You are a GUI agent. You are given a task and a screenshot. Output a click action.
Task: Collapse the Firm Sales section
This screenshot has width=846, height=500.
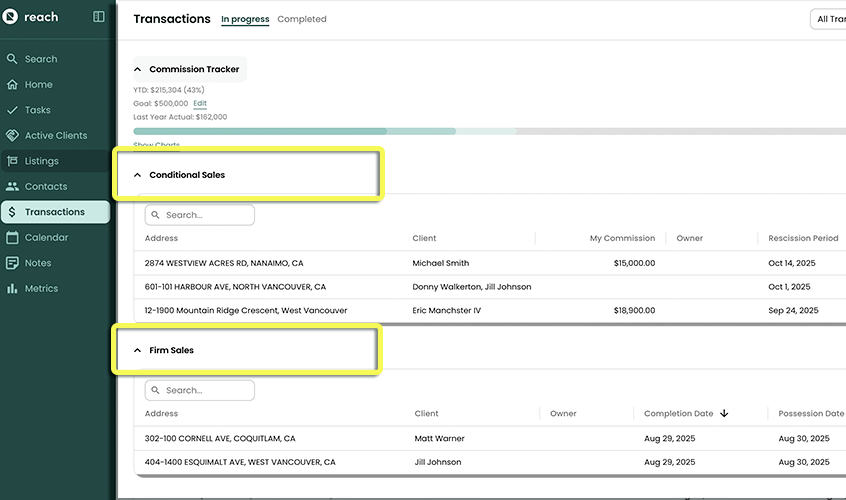[138, 351]
